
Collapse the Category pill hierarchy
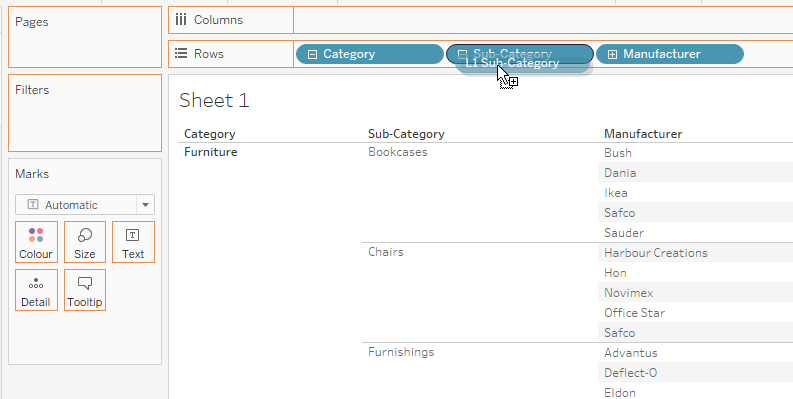(x=312, y=54)
